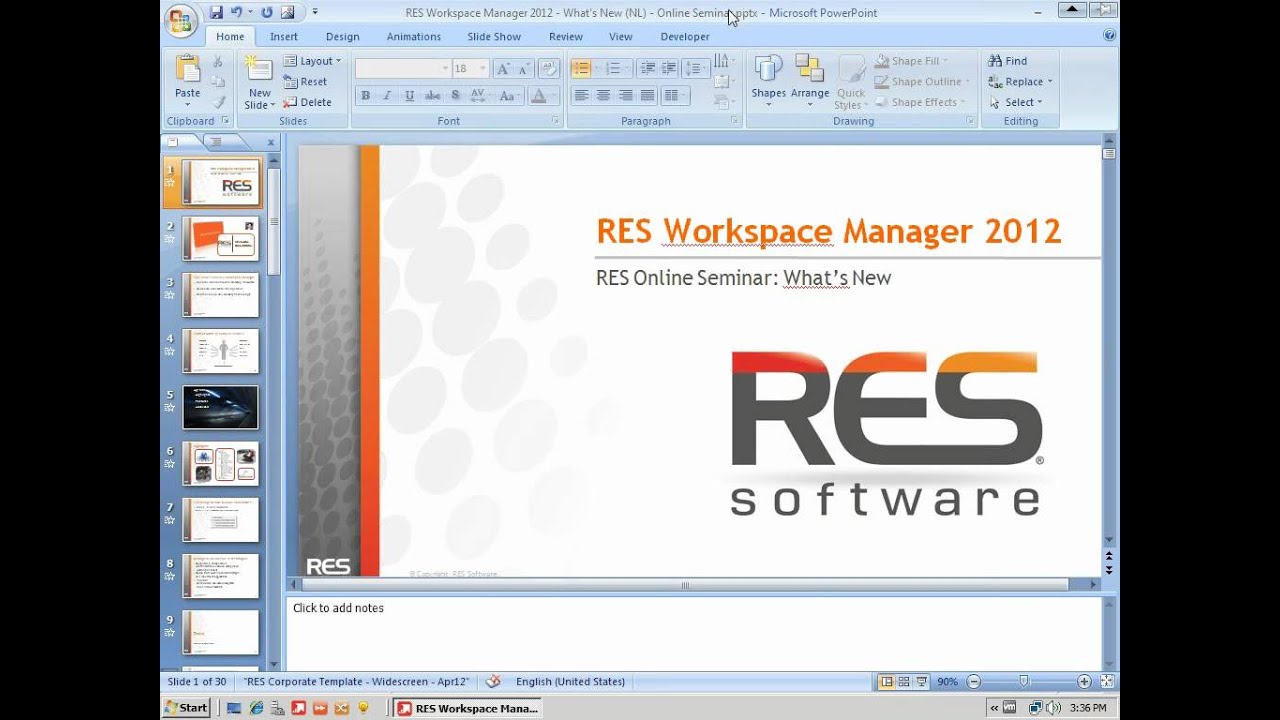Viewport: 1280px width, 720px height.
Task: Decrease list indent level
Action: point(648,69)
